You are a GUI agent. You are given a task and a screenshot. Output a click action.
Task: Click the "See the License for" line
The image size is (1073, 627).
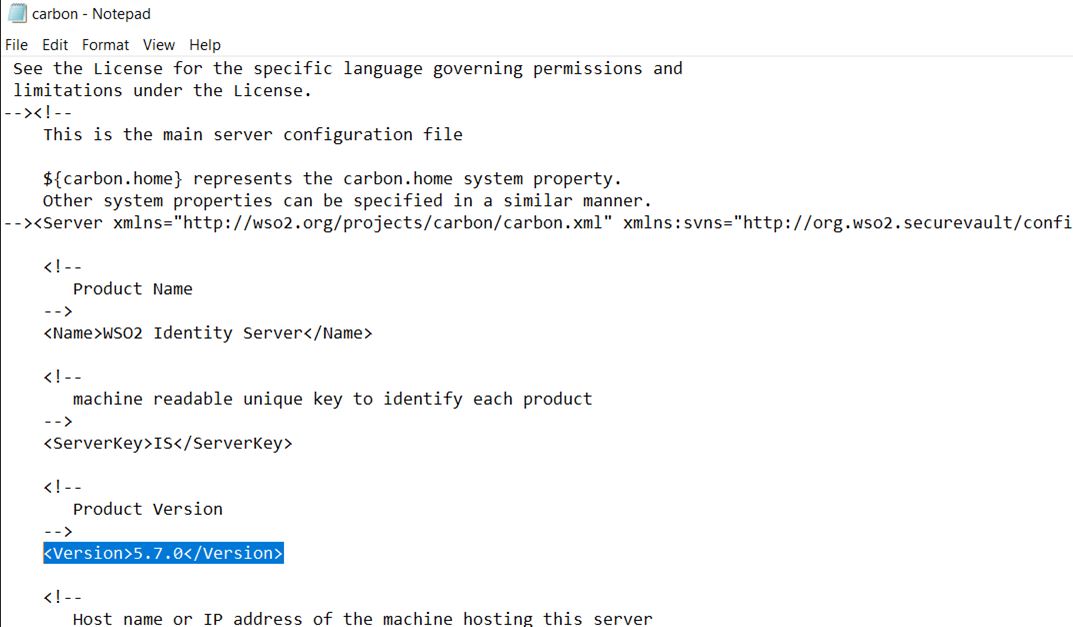point(347,69)
